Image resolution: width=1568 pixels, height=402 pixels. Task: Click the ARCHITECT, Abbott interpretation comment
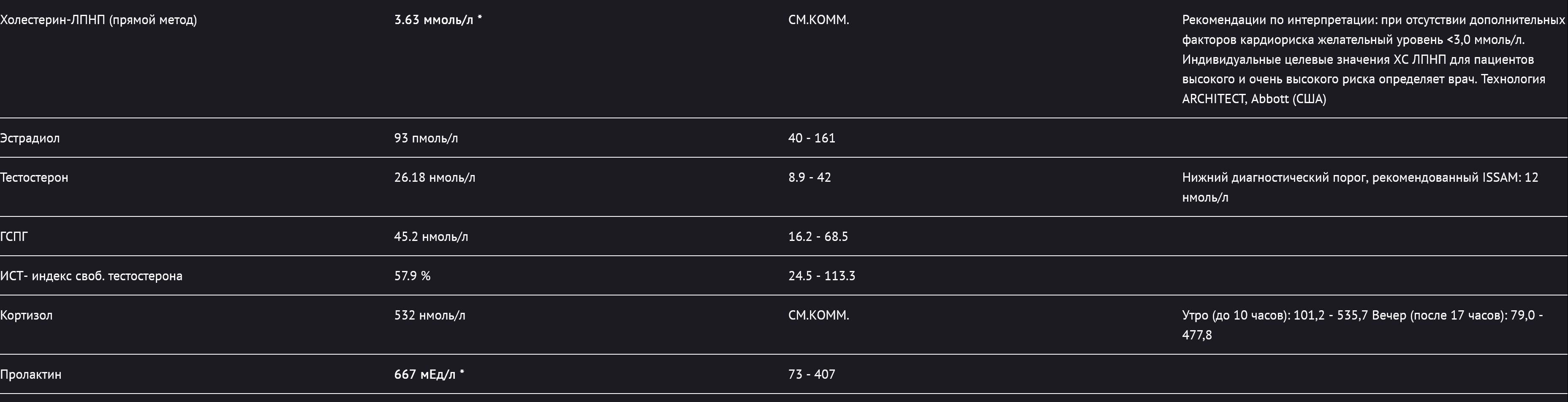[1373, 59]
